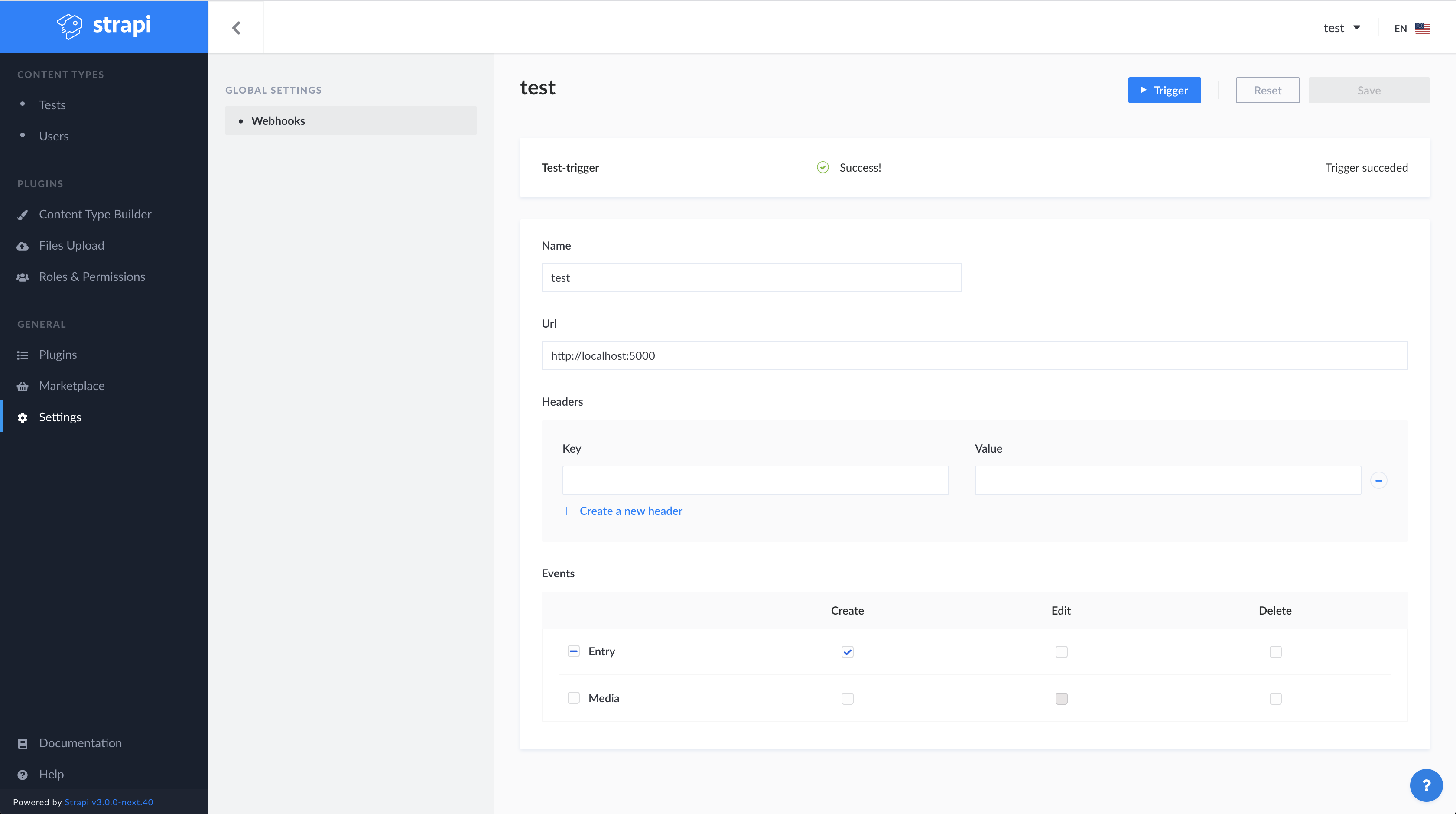The image size is (1456, 814).
Task: Click the blue help question mark bubble
Action: click(1426, 785)
